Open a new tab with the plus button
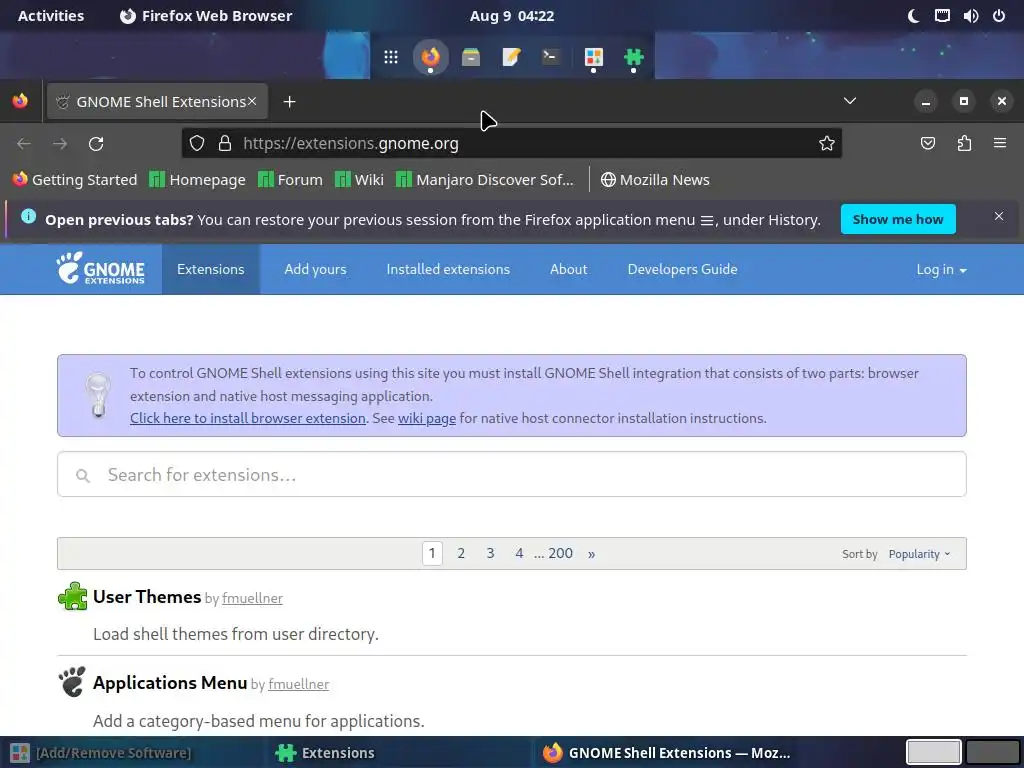The height and width of the screenshot is (768, 1024). [x=289, y=102]
